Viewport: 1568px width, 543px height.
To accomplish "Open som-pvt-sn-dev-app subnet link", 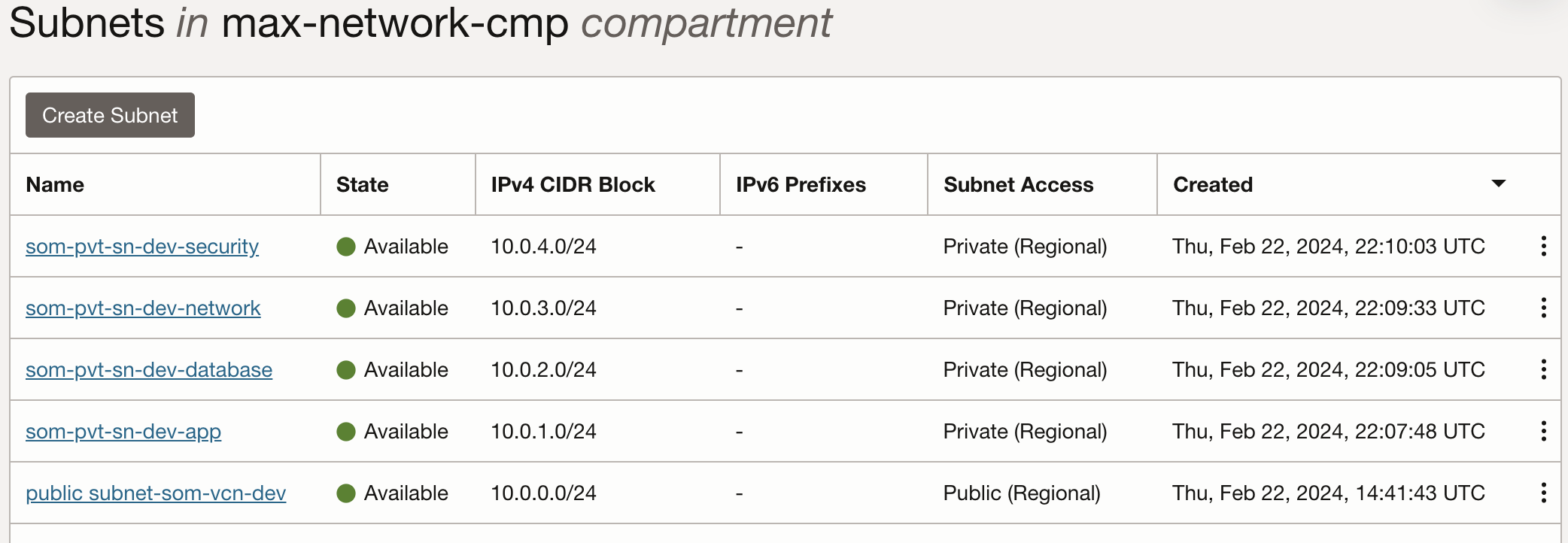I will click(x=123, y=432).
